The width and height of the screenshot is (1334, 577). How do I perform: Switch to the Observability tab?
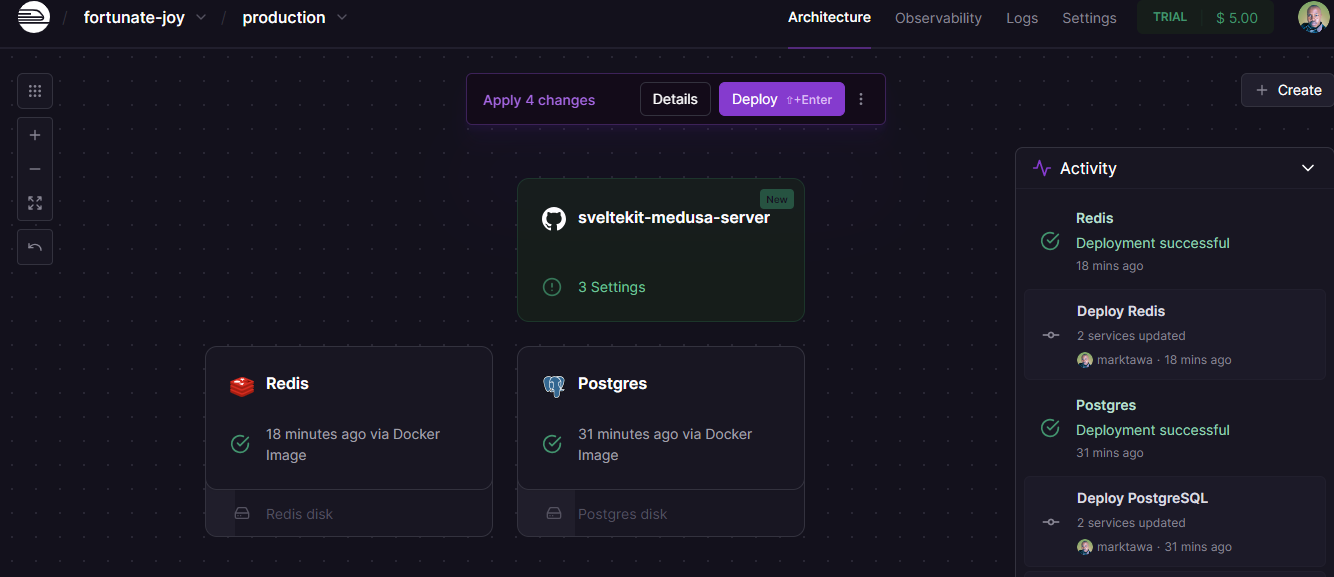938,17
